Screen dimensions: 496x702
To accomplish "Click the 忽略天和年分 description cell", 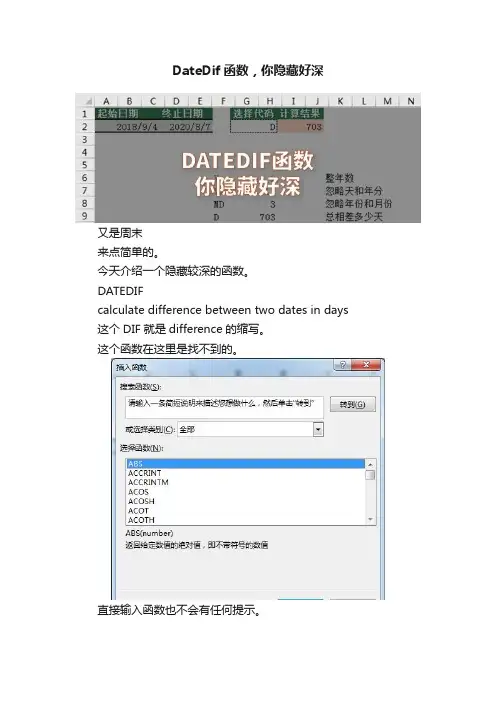I will 354,191.
